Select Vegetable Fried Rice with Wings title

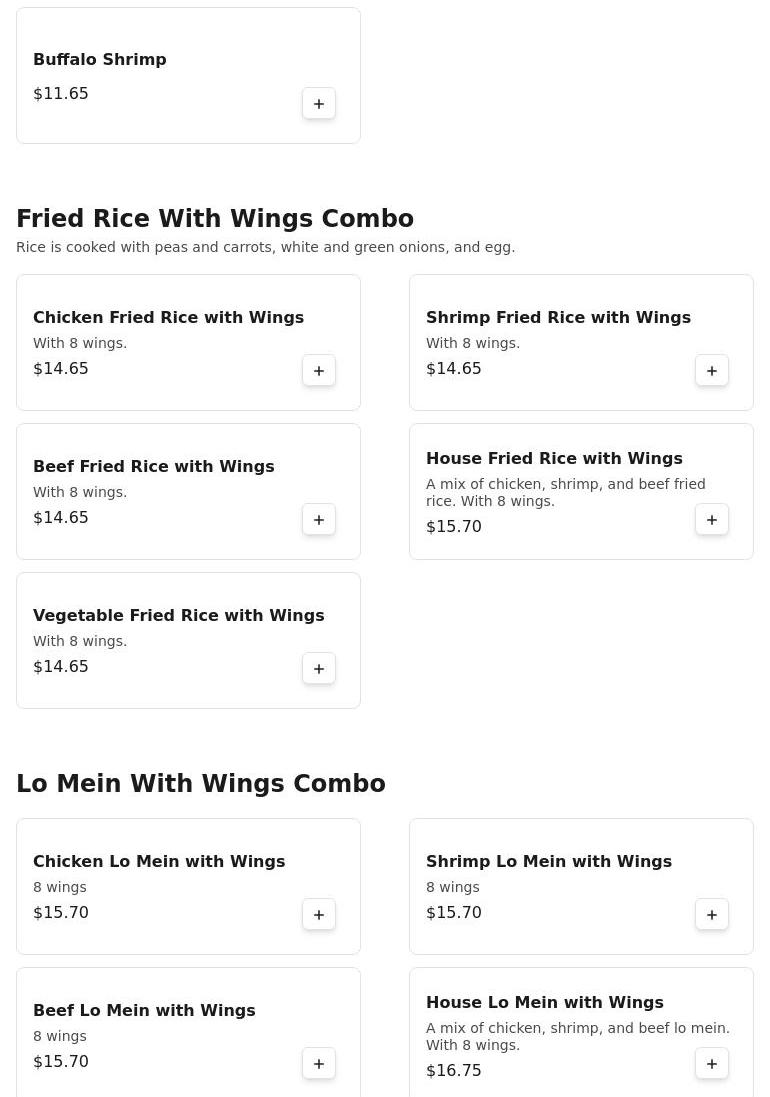(x=178, y=616)
